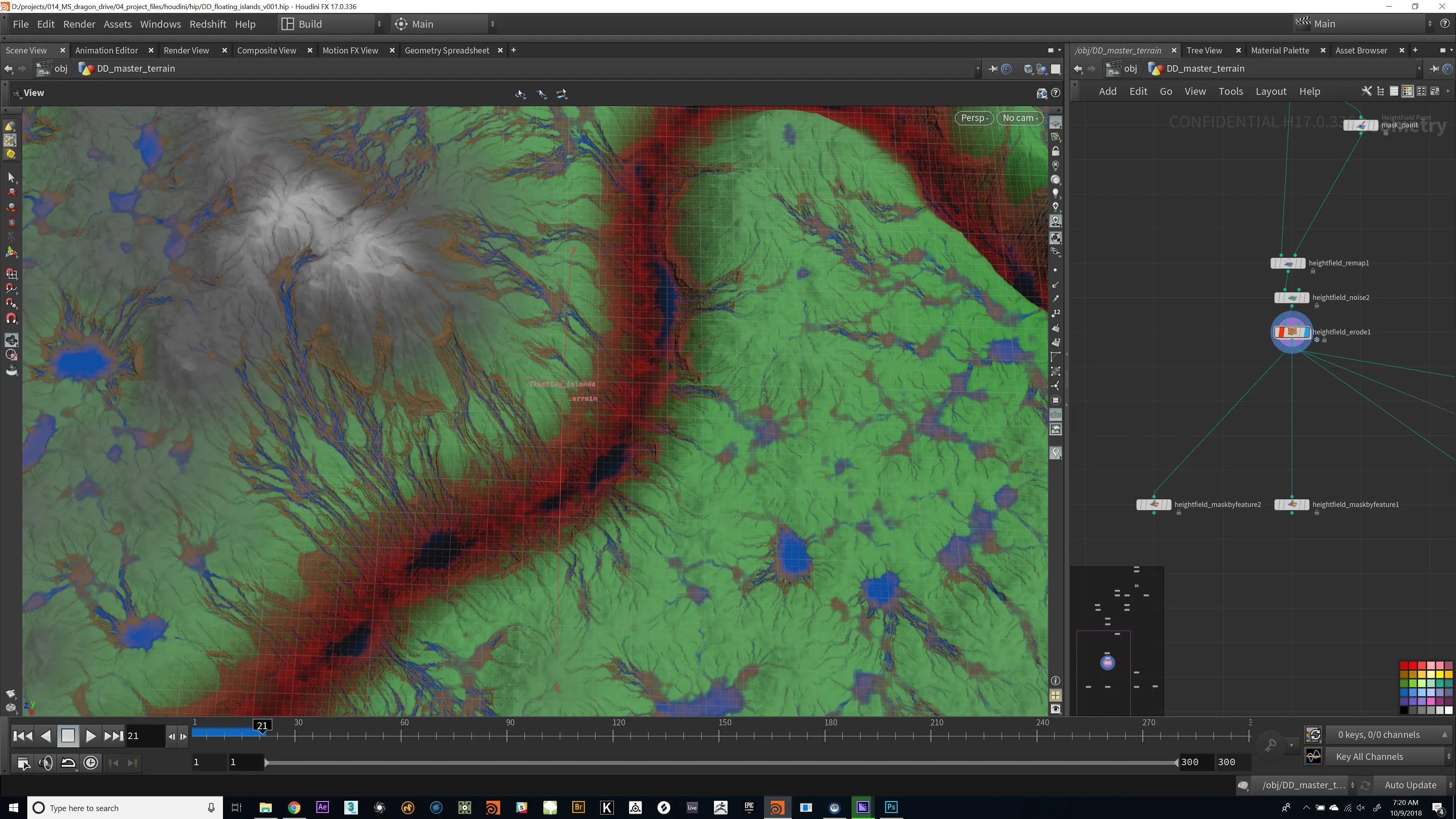This screenshot has height=819, width=1456.
Task: Toggle lock camera padlock icon
Action: (x=1055, y=152)
